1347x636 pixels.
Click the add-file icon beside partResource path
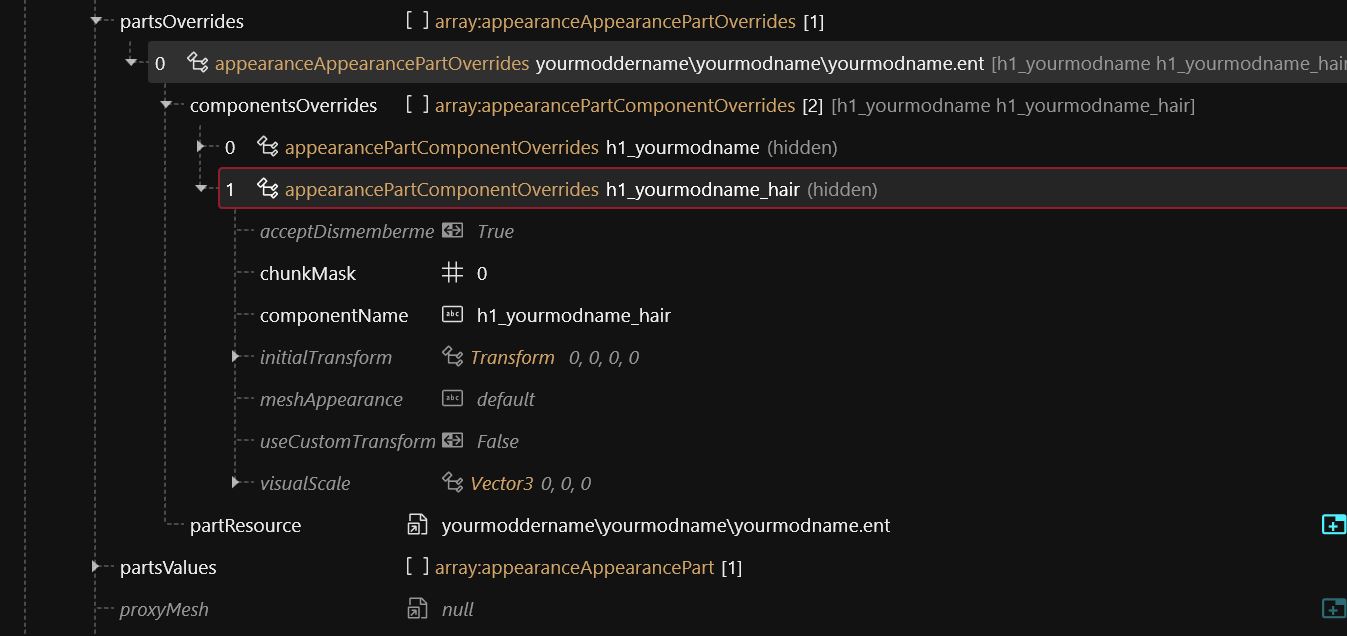tap(1333, 525)
